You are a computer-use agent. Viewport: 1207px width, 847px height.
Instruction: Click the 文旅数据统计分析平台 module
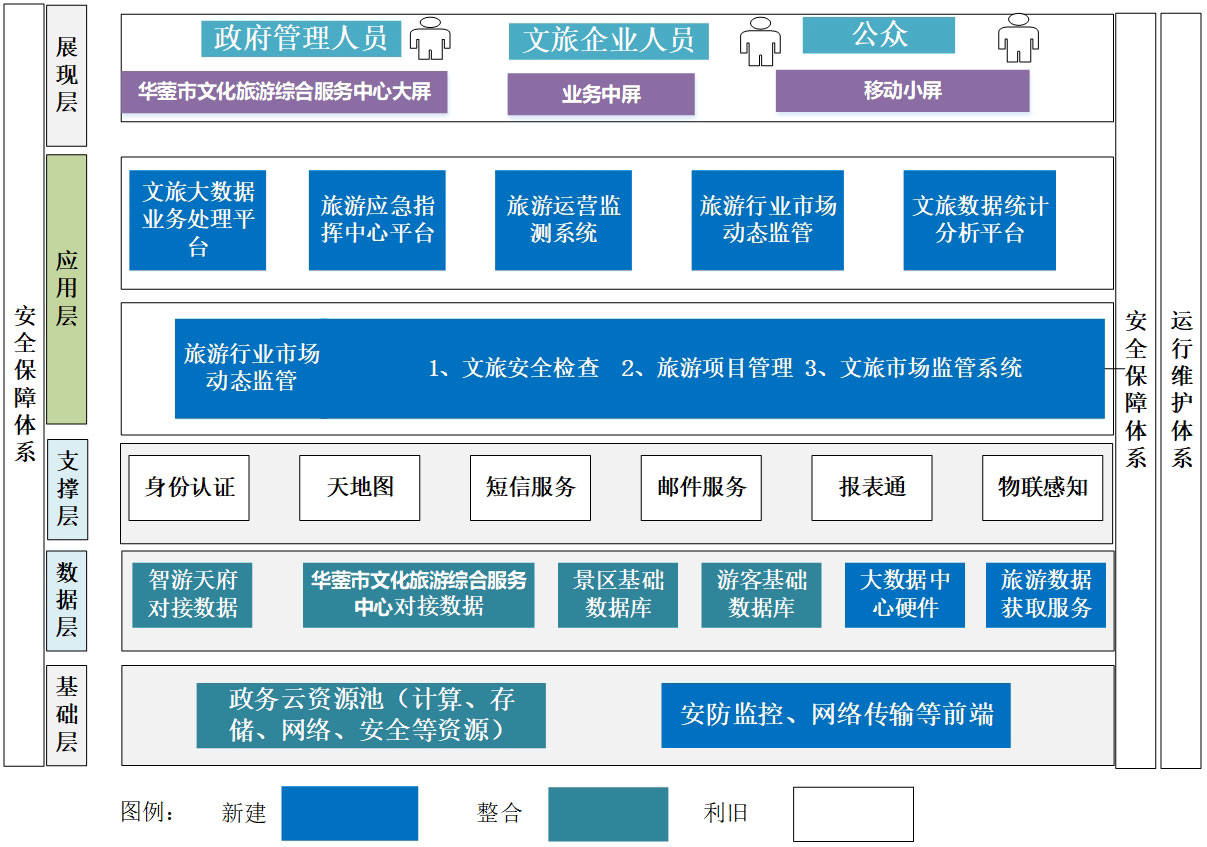click(x=979, y=219)
